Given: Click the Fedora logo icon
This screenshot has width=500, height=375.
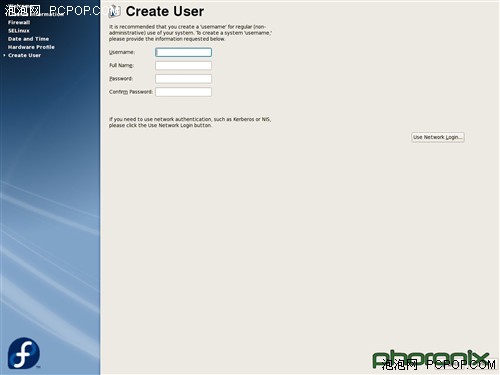Looking at the screenshot, I should tap(24, 353).
